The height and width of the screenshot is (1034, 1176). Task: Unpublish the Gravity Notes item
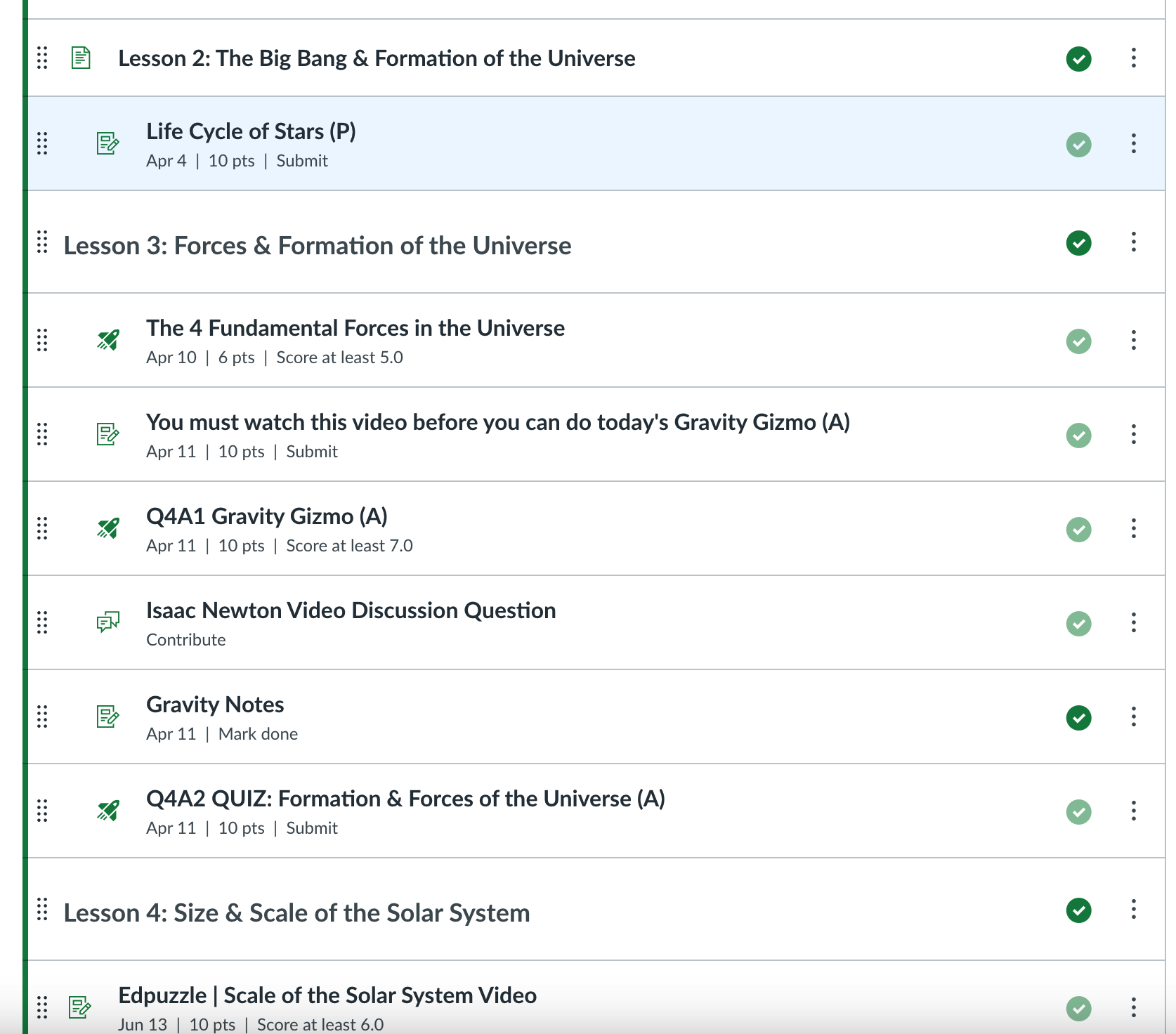point(1078,718)
